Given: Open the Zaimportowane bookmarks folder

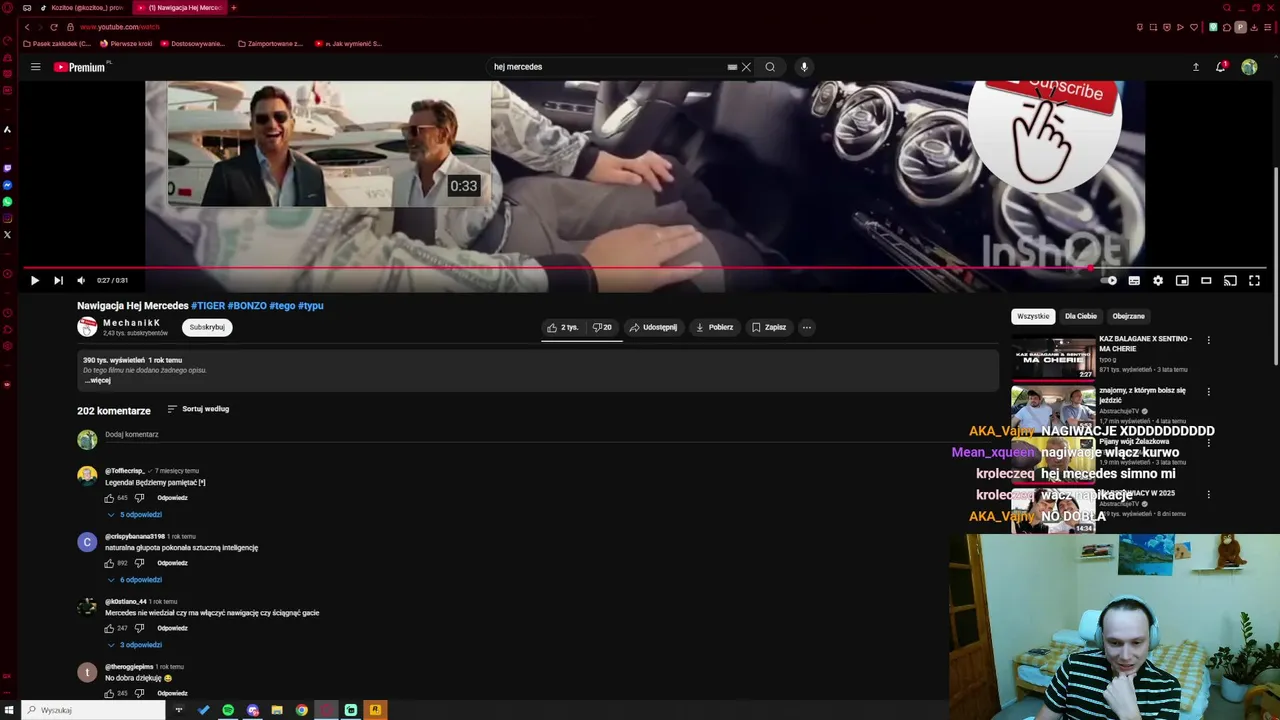Looking at the screenshot, I should (270, 44).
